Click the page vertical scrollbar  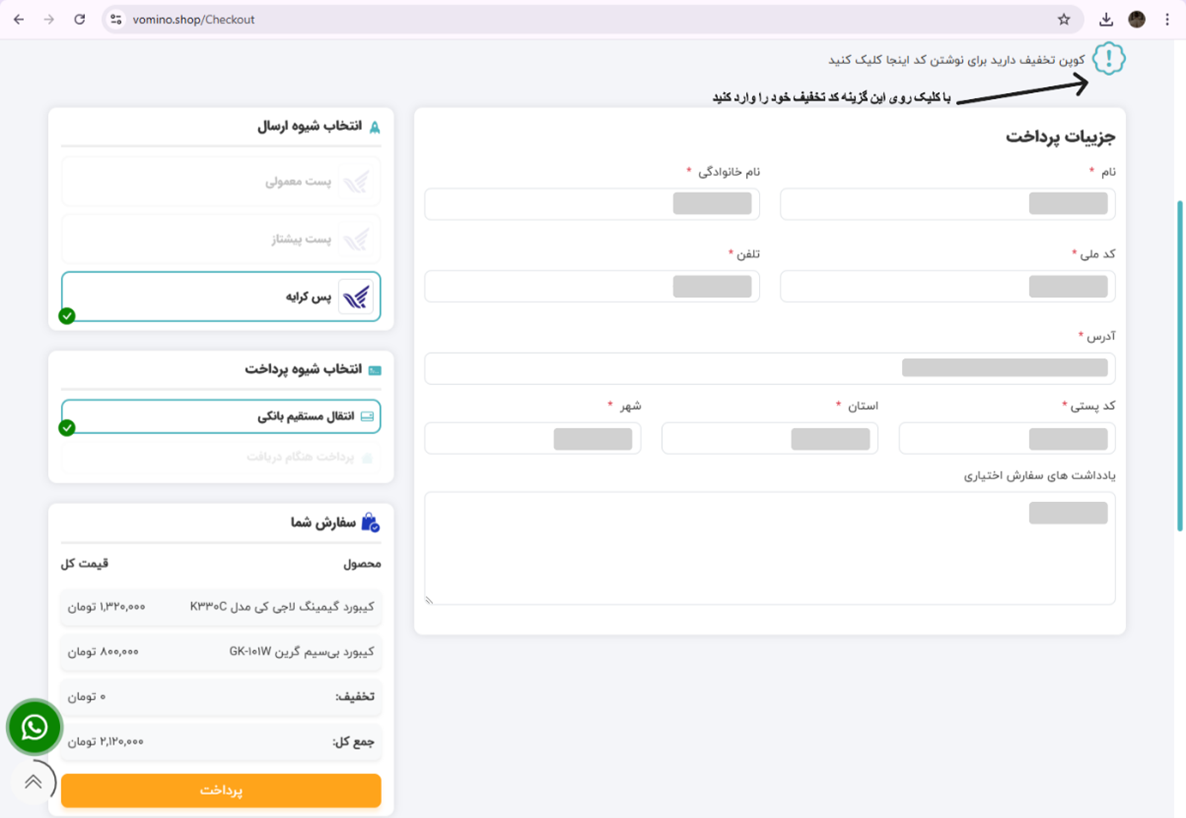[1180, 365]
